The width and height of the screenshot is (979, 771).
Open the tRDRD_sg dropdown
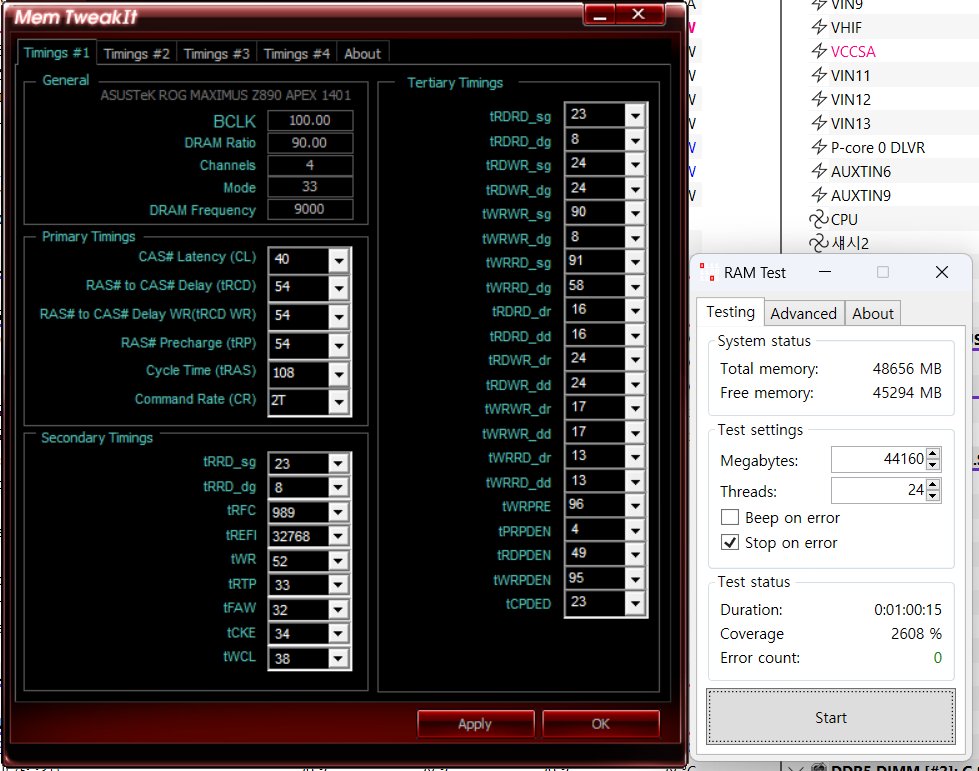point(634,115)
